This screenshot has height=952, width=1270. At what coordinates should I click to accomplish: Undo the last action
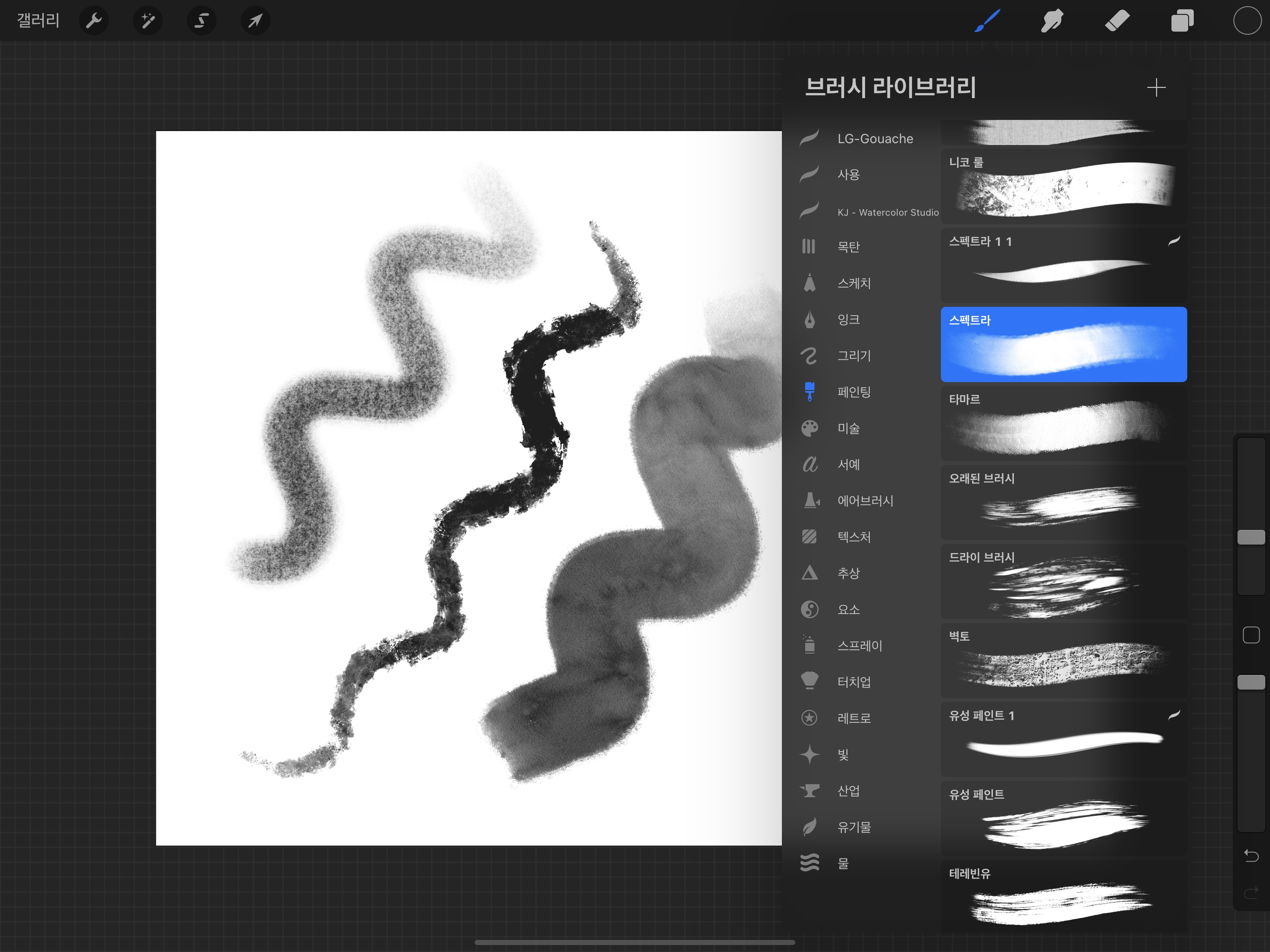tap(1251, 855)
